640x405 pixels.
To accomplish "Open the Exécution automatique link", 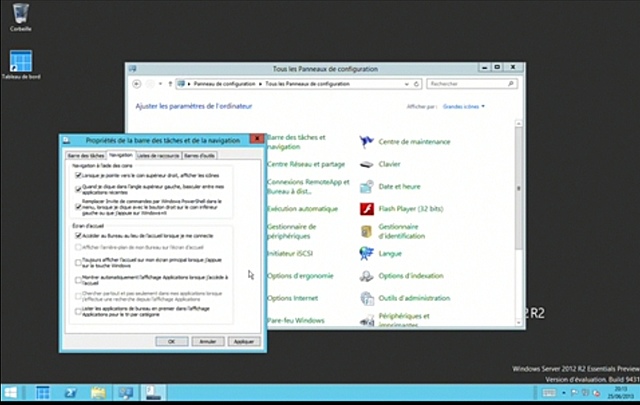I will tap(302, 209).
